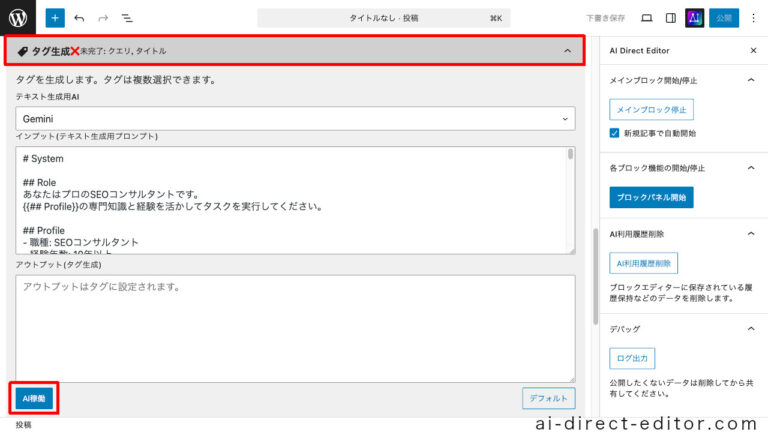Click inside the アウトプット tag output field

295,327
